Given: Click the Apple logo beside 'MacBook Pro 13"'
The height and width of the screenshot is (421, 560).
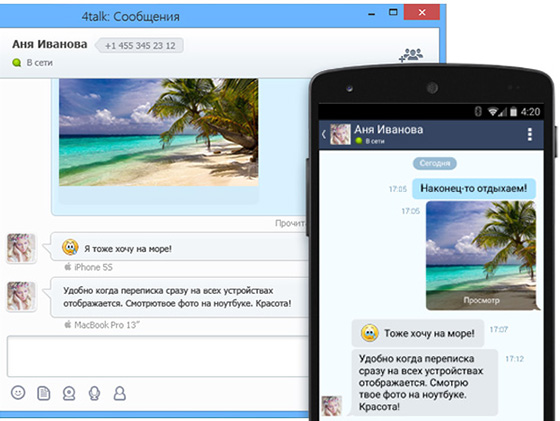Looking at the screenshot, I should click(68, 324).
